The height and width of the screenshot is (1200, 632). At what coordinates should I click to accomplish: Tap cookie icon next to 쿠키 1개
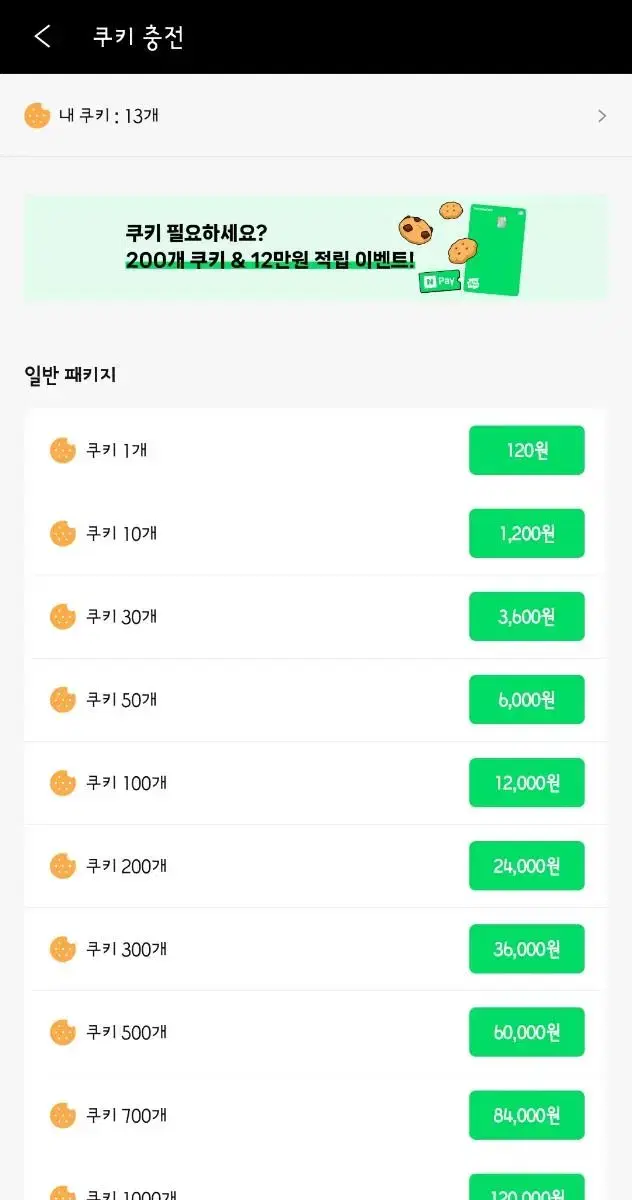63,450
